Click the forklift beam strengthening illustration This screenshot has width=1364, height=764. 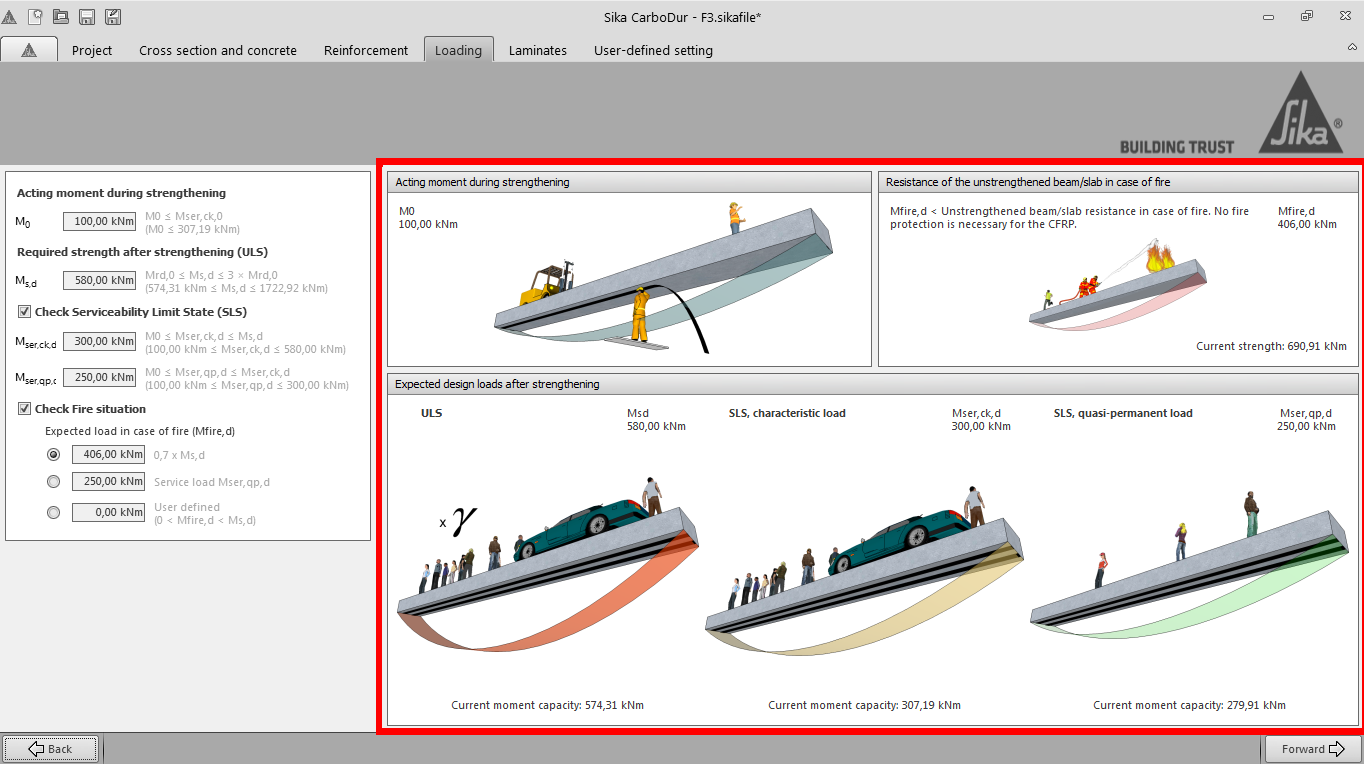pos(666,280)
